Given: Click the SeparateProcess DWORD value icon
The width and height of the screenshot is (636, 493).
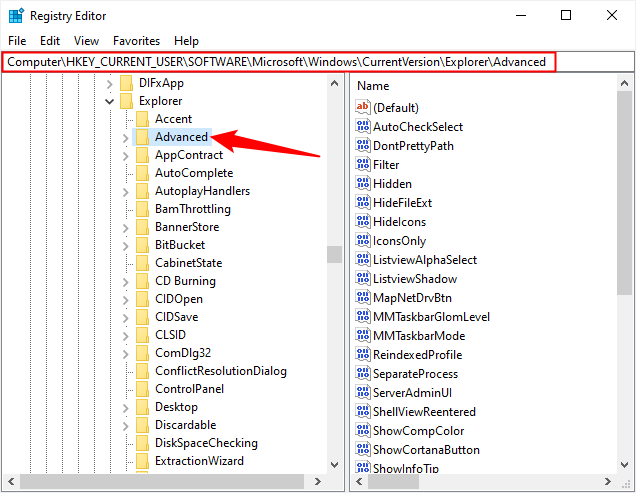Looking at the screenshot, I should 363,373.
